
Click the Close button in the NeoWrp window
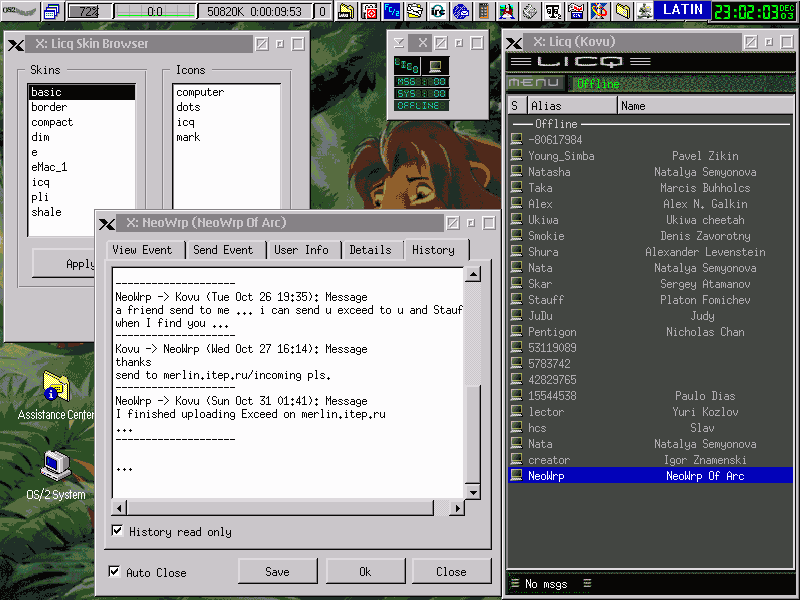coord(452,571)
